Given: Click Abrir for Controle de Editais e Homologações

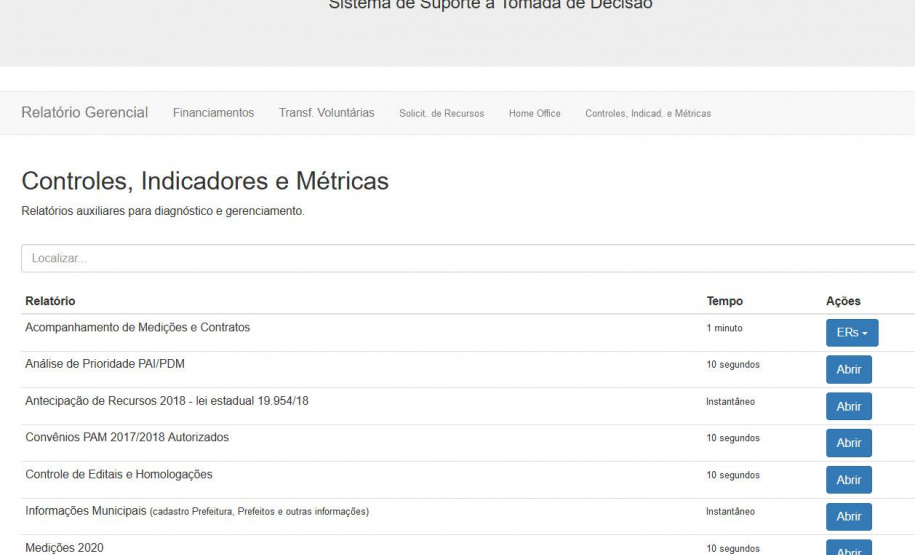Looking at the screenshot, I should pos(849,480).
